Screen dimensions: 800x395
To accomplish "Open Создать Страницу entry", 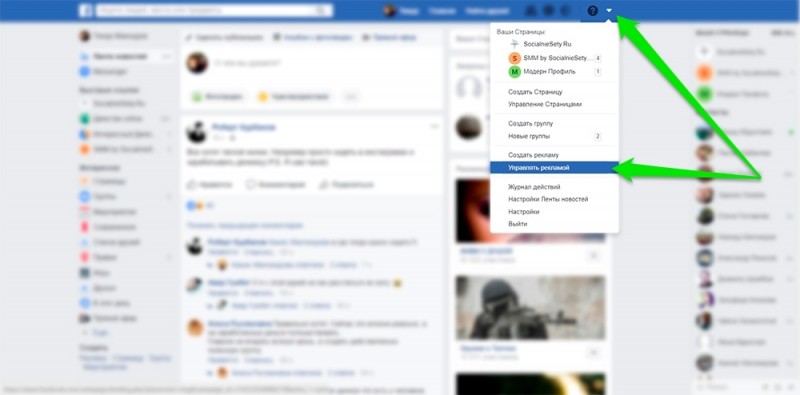I will click(x=535, y=92).
